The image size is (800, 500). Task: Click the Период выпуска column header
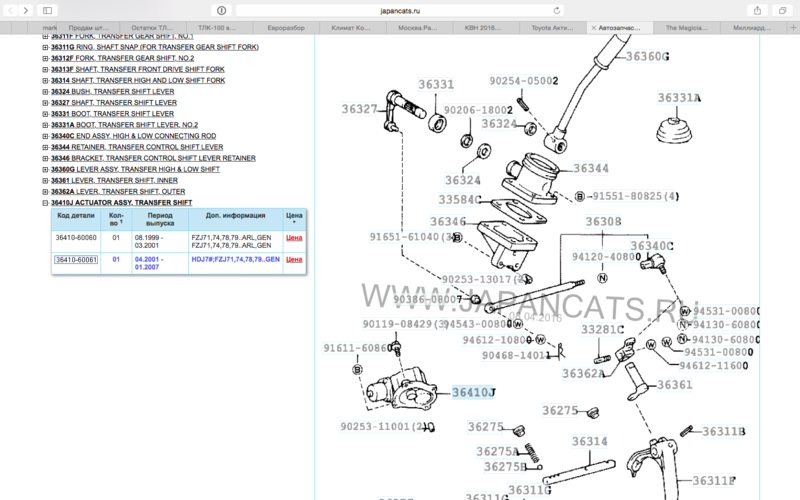coord(160,219)
